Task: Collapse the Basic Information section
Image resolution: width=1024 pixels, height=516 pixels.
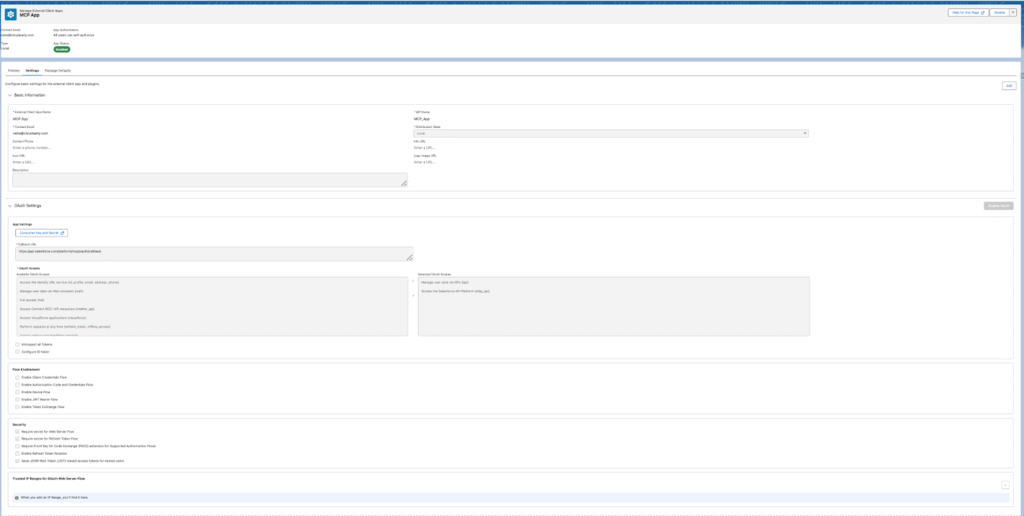Action: point(10,95)
